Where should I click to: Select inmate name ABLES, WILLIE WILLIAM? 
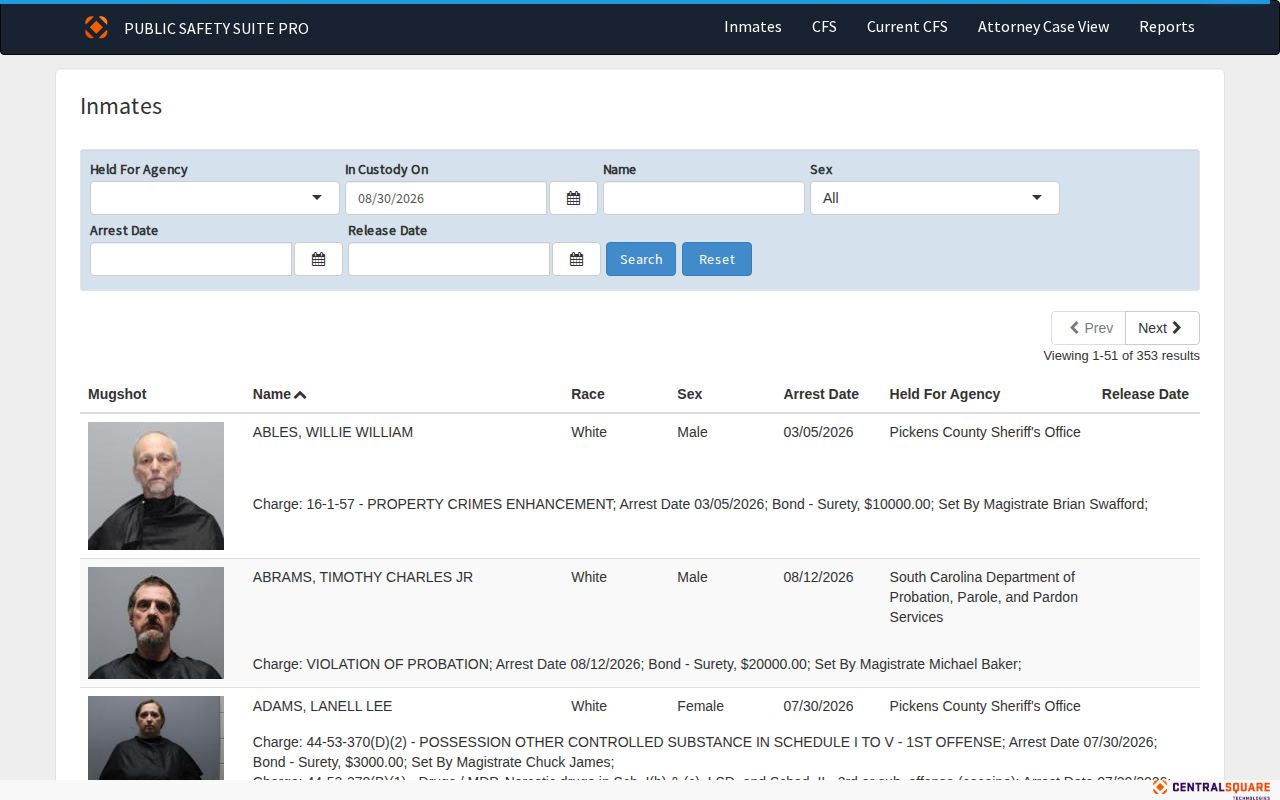pos(333,432)
